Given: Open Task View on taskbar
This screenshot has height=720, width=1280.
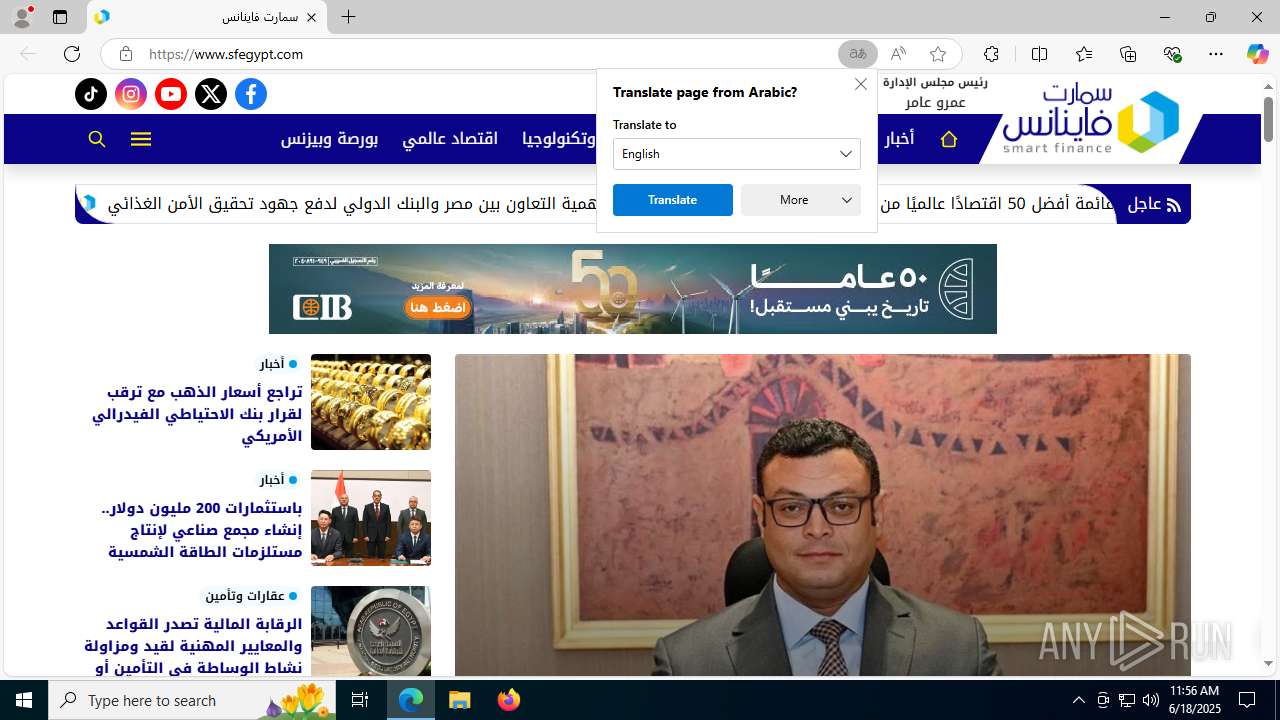Looking at the screenshot, I should tap(360, 700).
